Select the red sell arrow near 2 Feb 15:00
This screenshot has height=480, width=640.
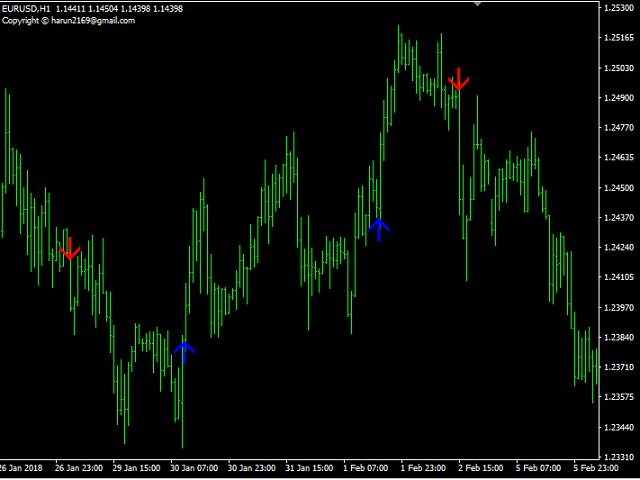click(x=459, y=79)
